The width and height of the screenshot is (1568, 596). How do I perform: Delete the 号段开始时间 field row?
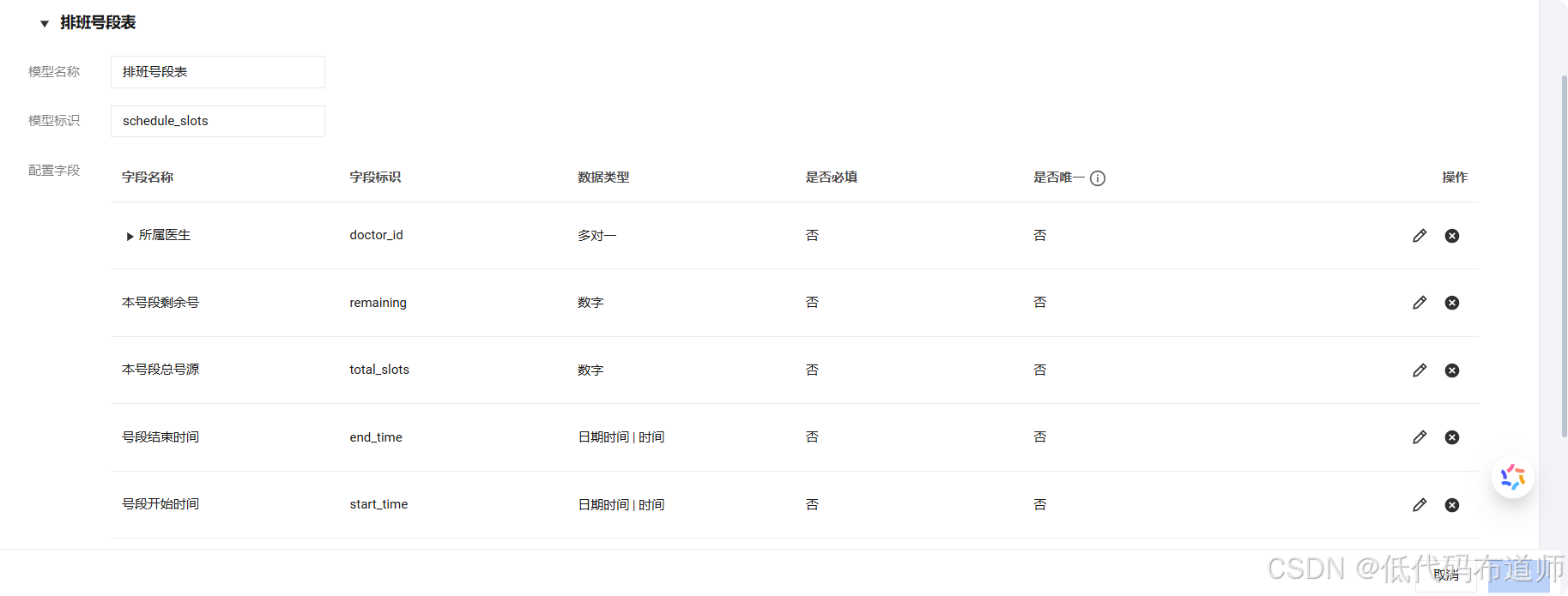tap(1452, 505)
